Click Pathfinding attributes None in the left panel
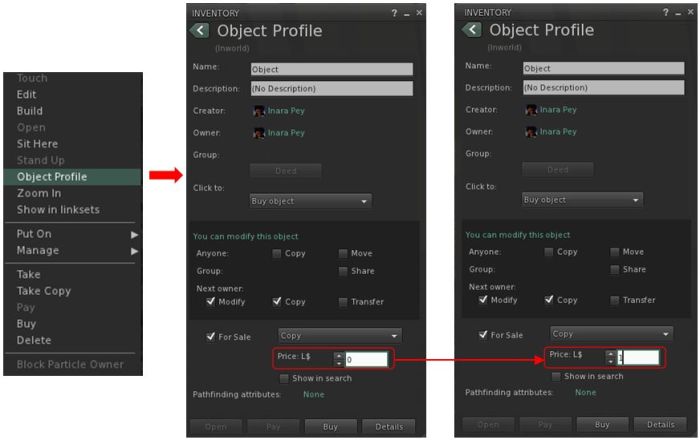 click(x=314, y=395)
